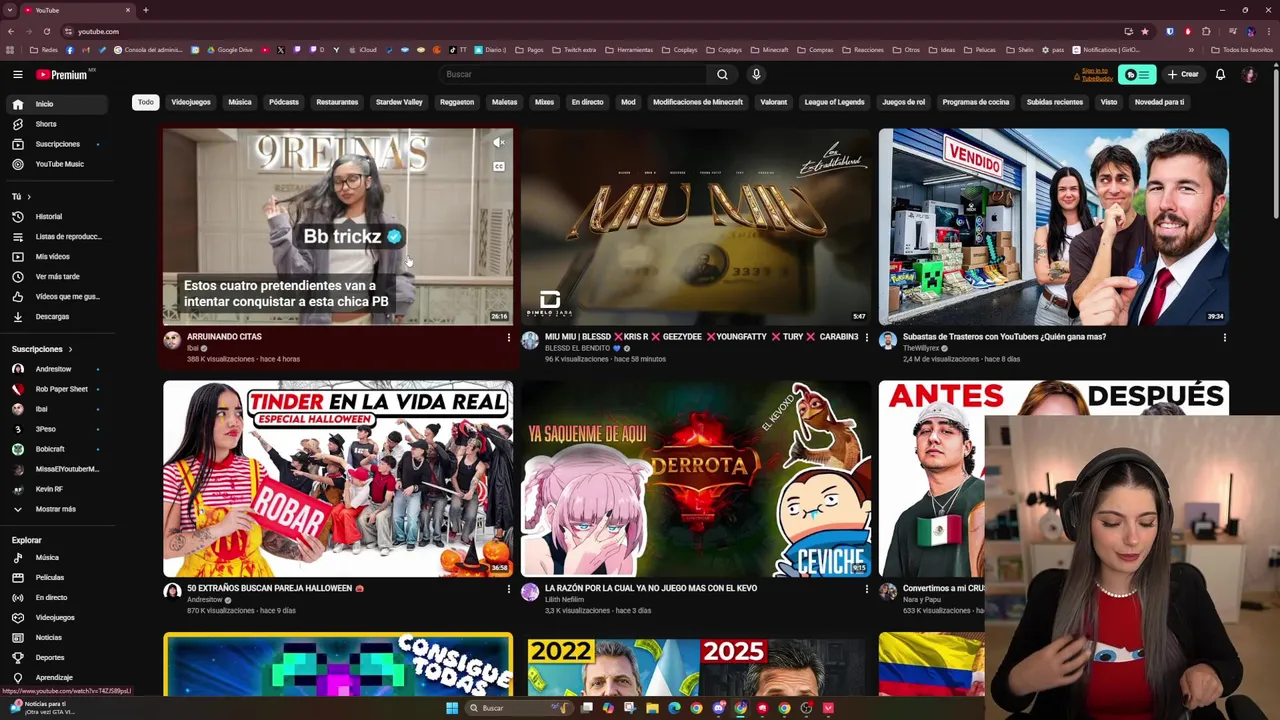The image size is (1280, 720).
Task: Open Descargas in the sidebar
Action: point(56,316)
